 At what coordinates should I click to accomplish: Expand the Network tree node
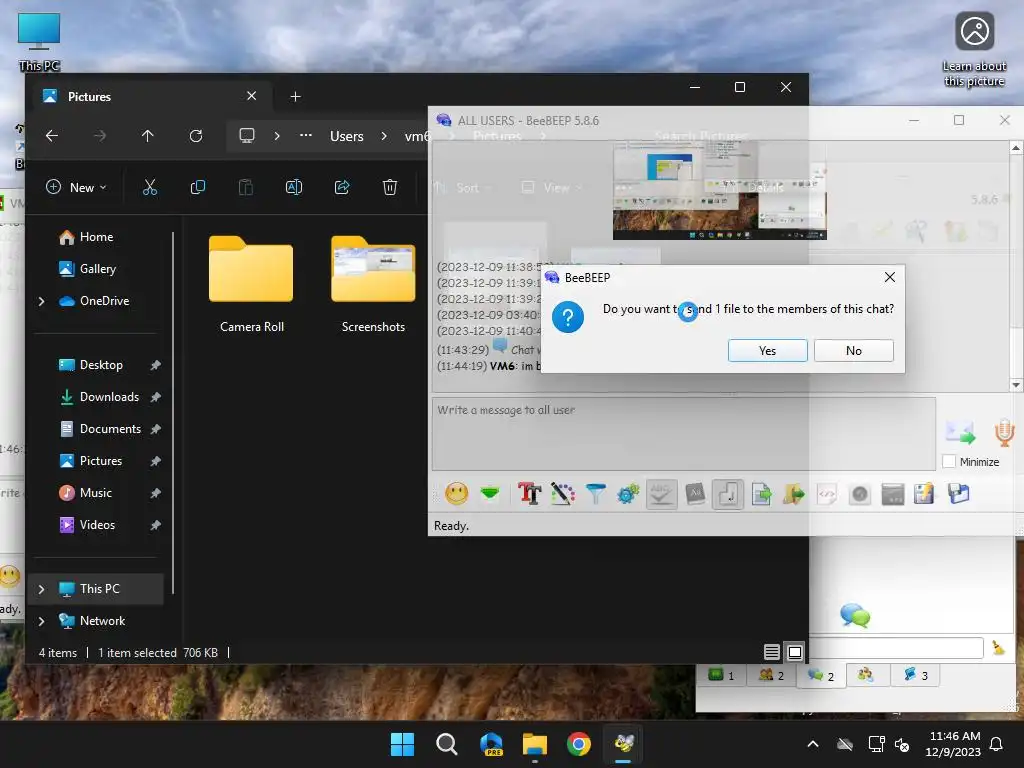point(42,621)
